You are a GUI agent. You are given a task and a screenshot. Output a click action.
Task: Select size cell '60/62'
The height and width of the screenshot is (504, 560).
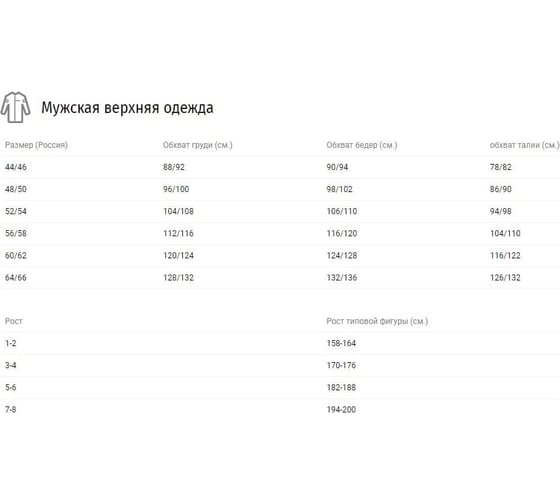coord(16,256)
